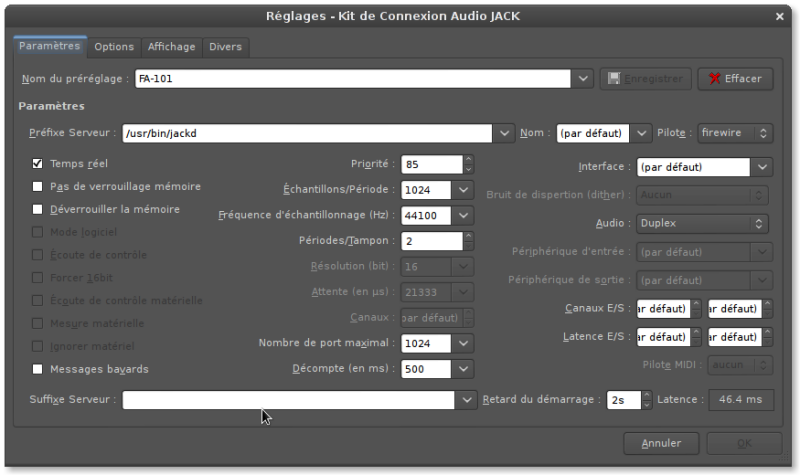This screenshot has height=475, width=800.
Task: Click the Échantillons/Période field 1024
Action: (426, 190)
